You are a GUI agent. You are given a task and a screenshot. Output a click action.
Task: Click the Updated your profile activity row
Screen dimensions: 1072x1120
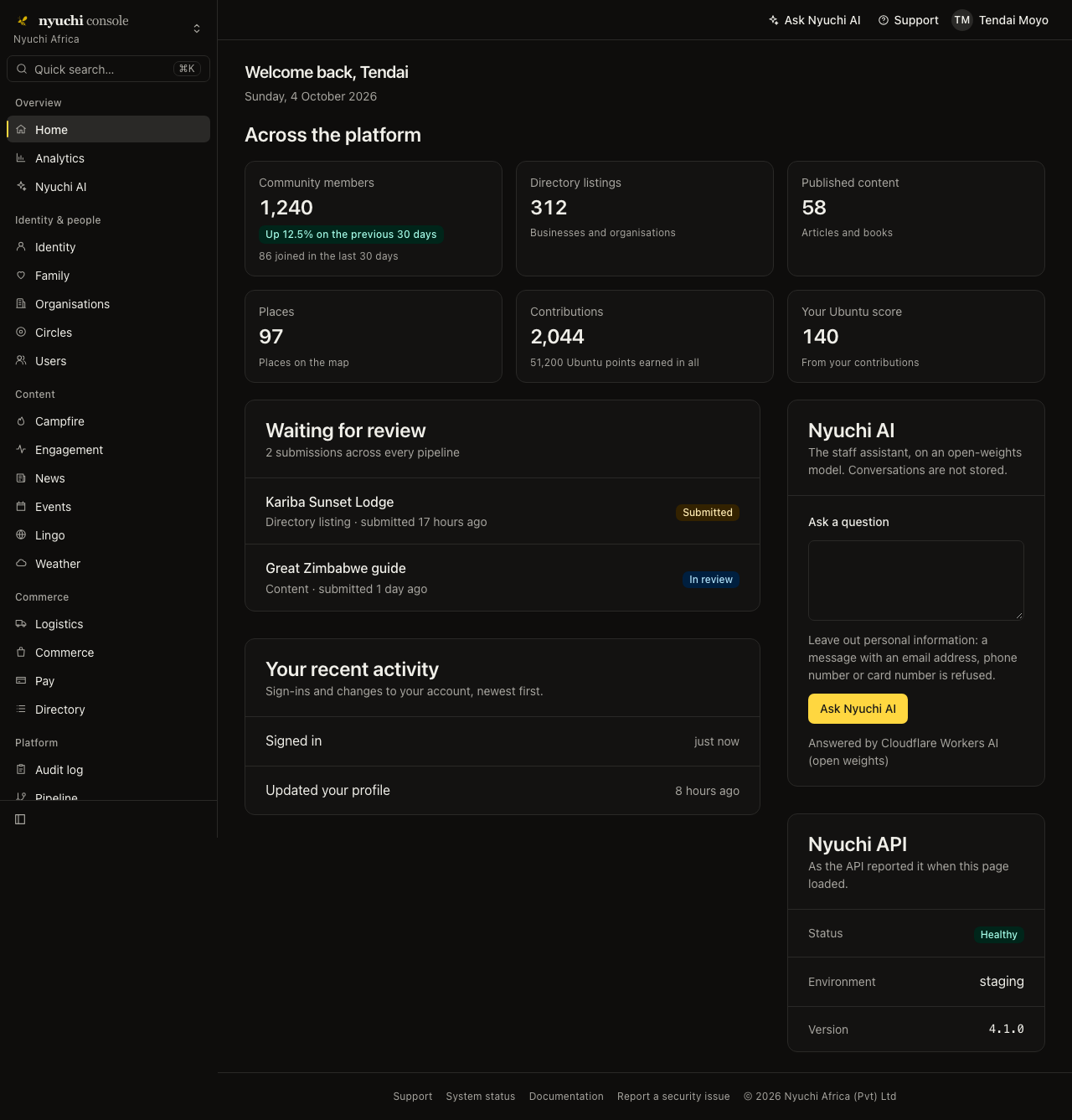click(502, 791)
